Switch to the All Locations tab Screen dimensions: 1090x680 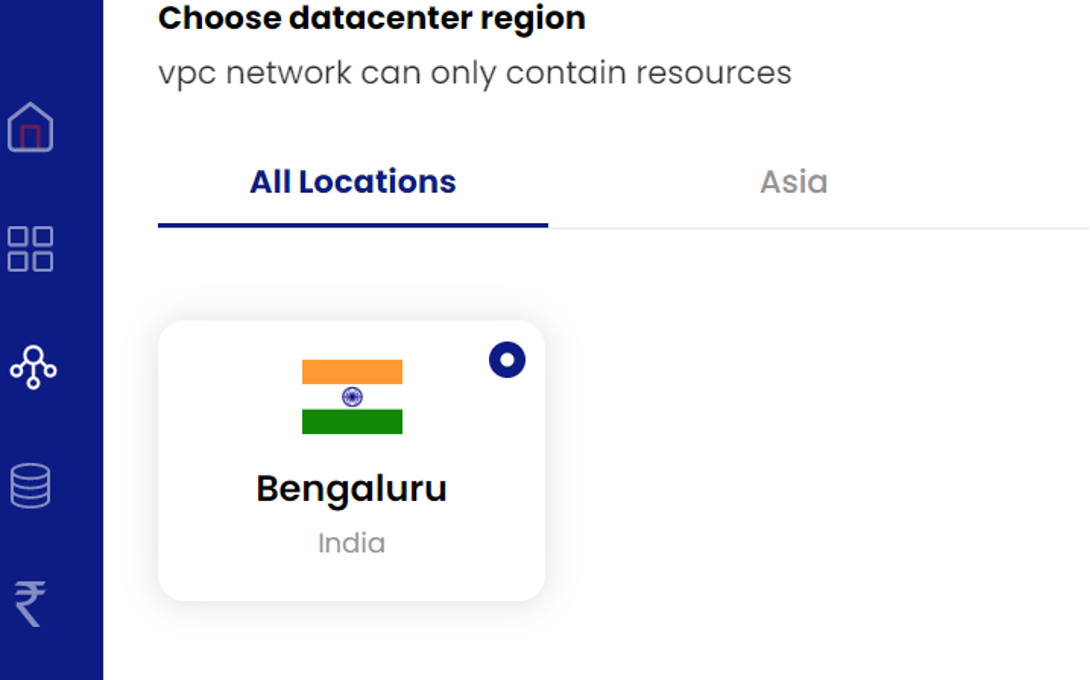coord(352,182)
